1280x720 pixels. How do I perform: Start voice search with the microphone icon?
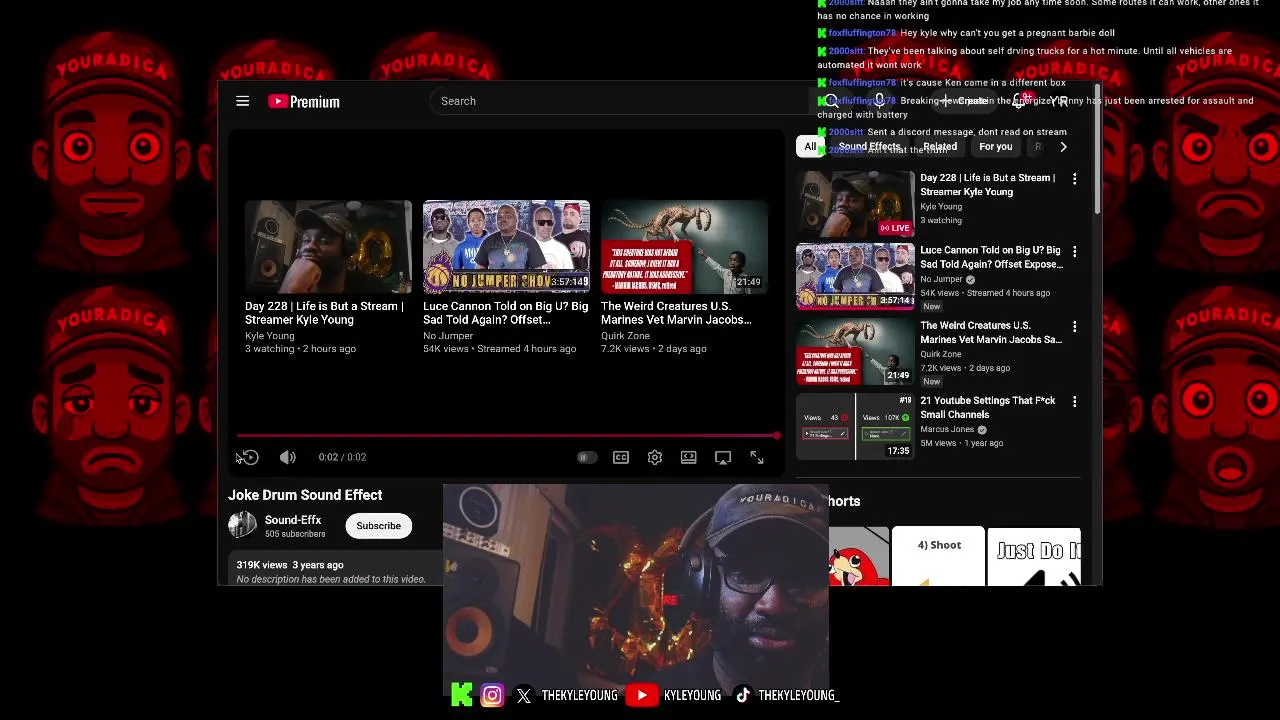click(x=879, y=101)
